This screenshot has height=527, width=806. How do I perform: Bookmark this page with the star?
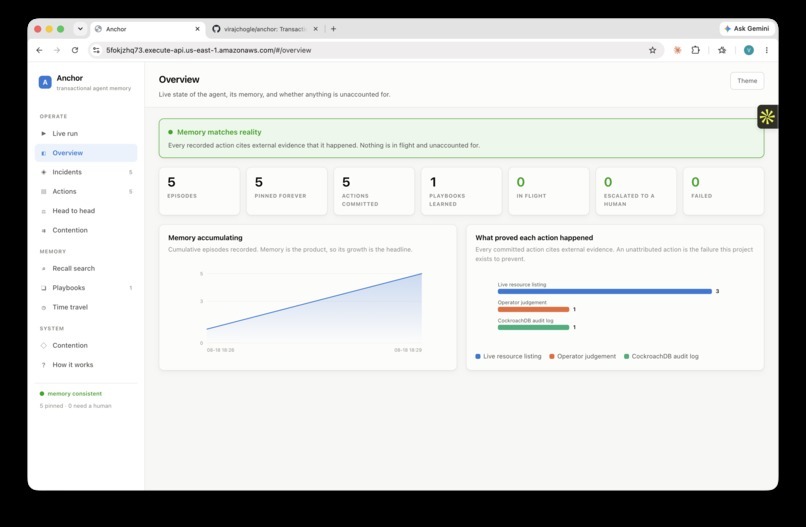click(x=652, y=50)
